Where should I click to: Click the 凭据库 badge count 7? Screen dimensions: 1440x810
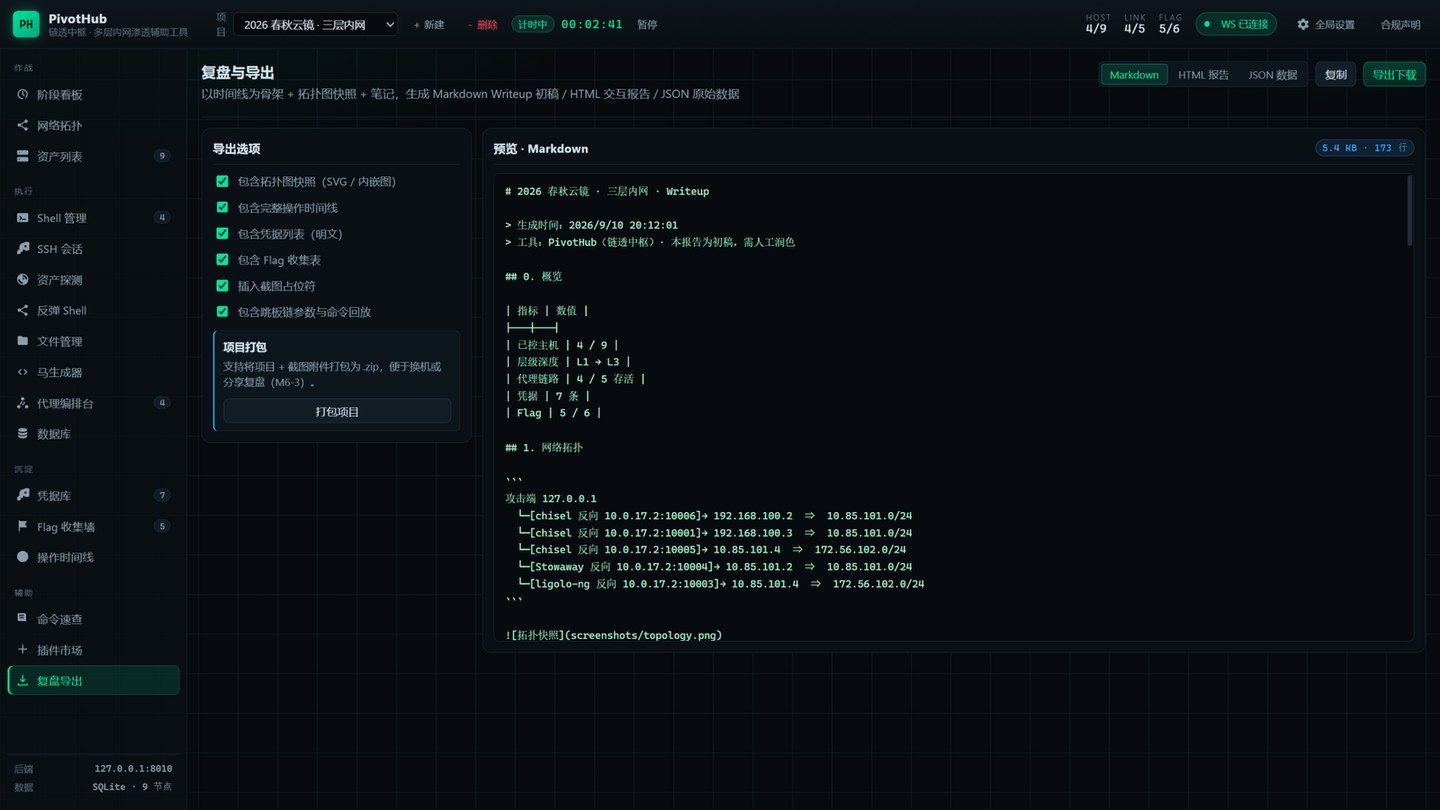coord(162,496)
